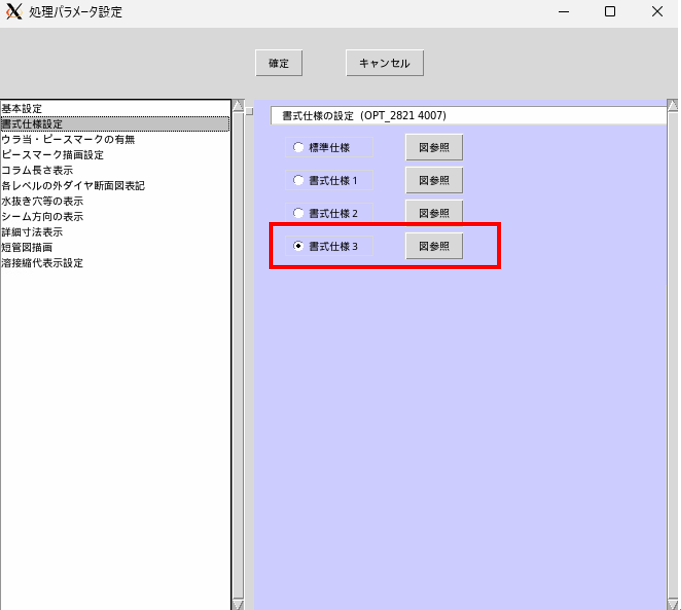Minimize the 処理パラメータ設定 window
This screenshot has height=610, width=681.
pyautogui.click(x=564, y=12)
